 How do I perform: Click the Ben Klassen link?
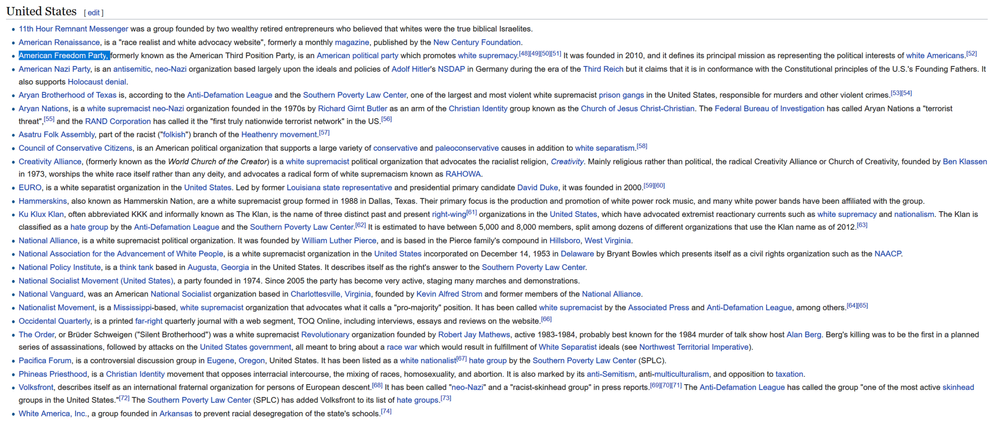coord(965,161)
